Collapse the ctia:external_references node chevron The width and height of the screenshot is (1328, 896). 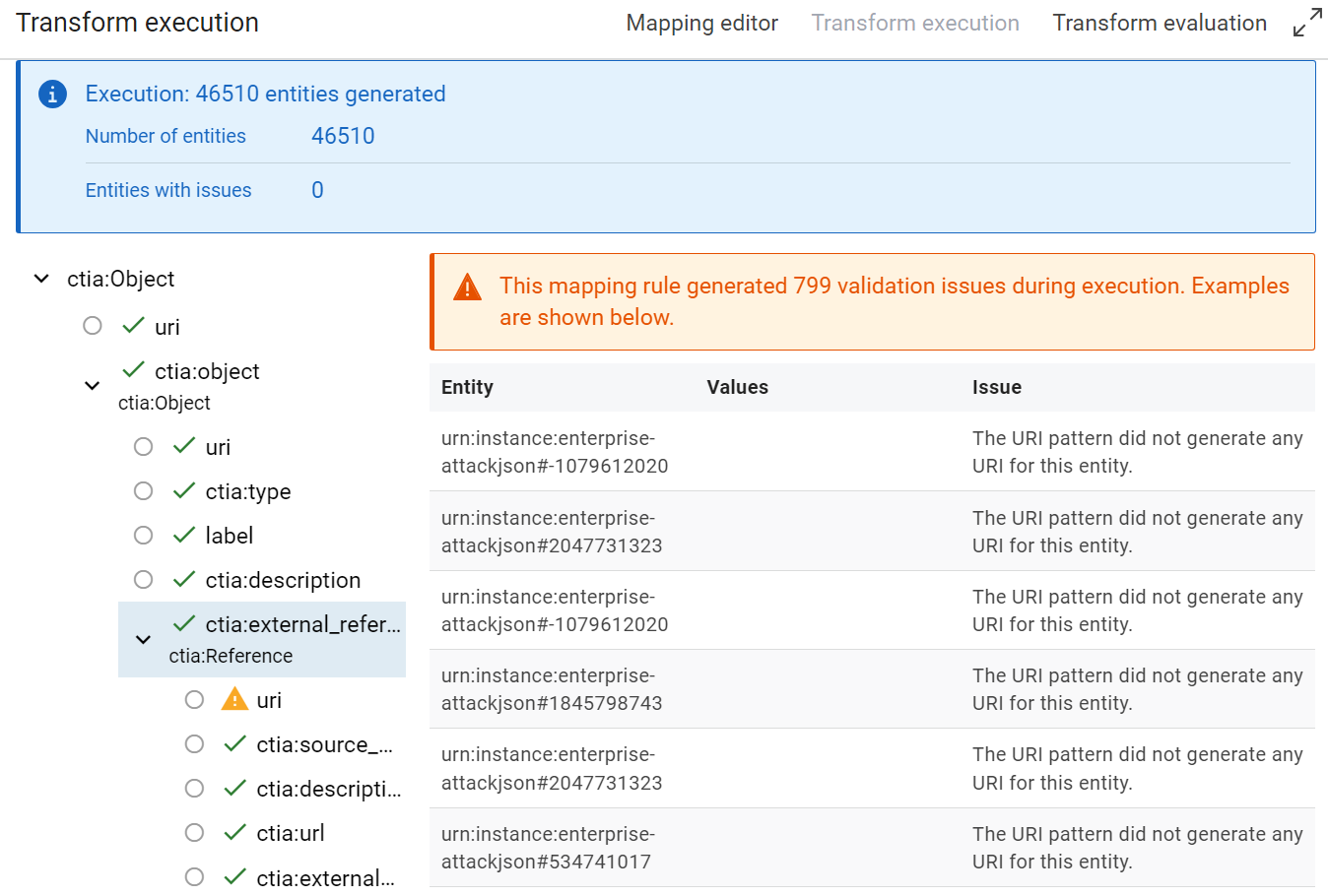coord(144,639)
